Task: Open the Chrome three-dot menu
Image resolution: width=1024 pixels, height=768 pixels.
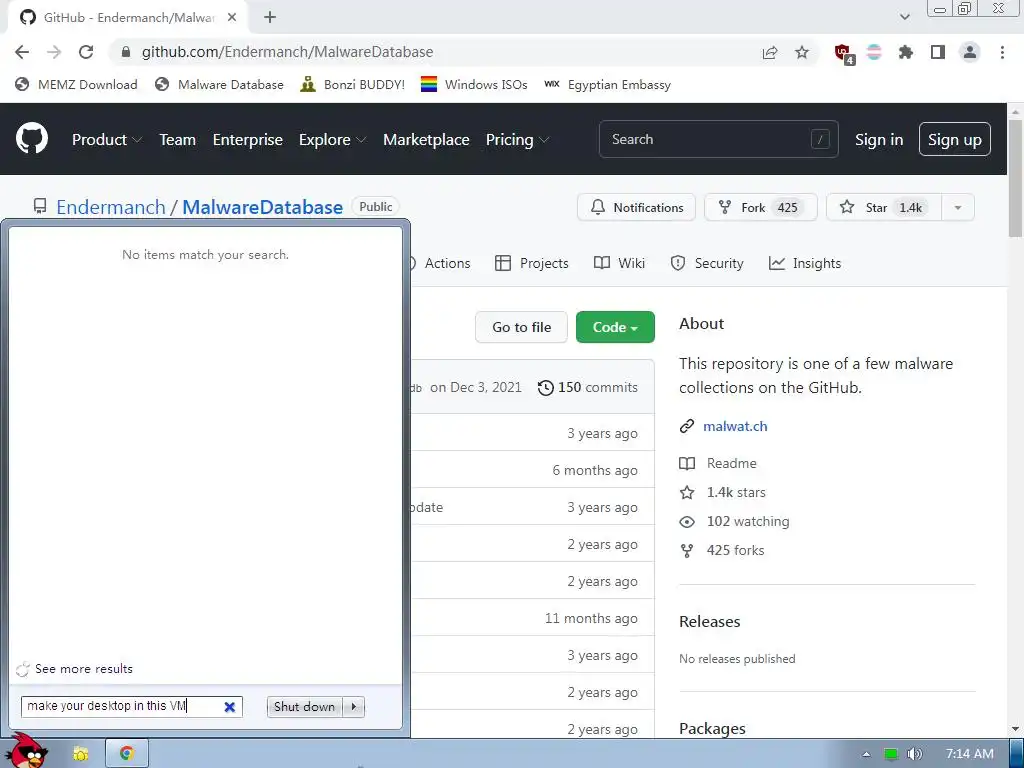Action: click(1002, 52)
